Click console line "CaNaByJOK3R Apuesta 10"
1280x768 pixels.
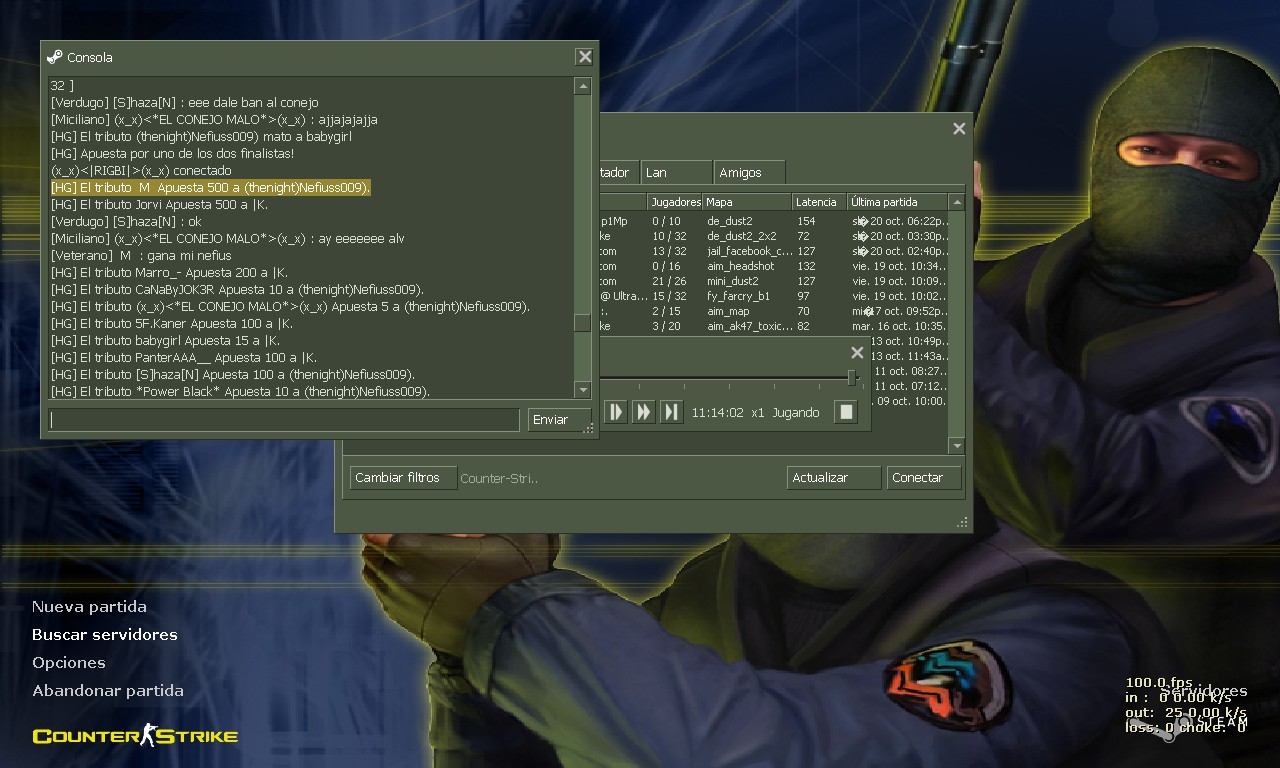pos(237,290)
